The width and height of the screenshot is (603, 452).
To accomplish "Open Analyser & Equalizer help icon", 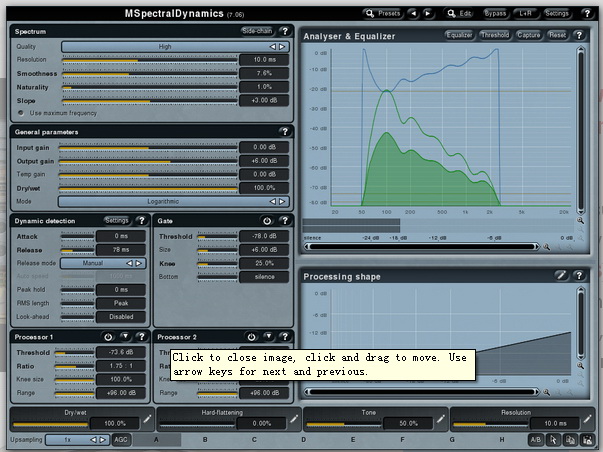I will click(x=579, y=35).
